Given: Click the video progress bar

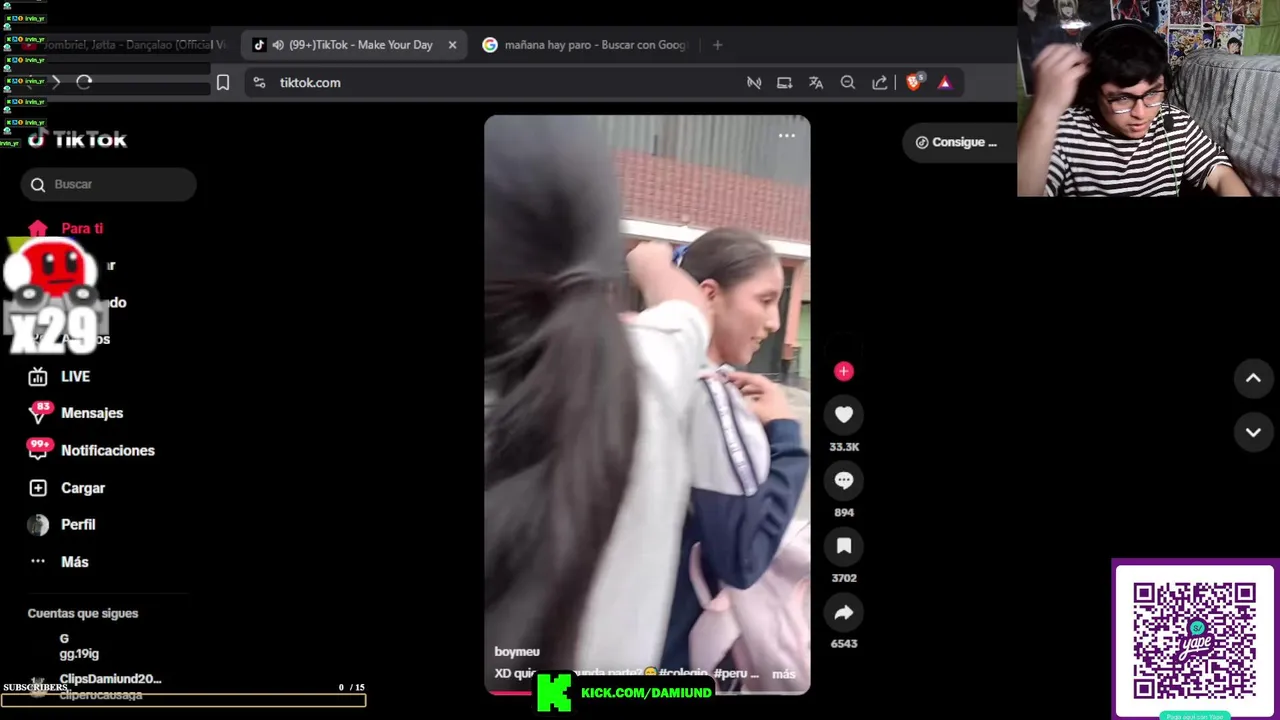Looking at the screenshot, I should pos(647,692).
